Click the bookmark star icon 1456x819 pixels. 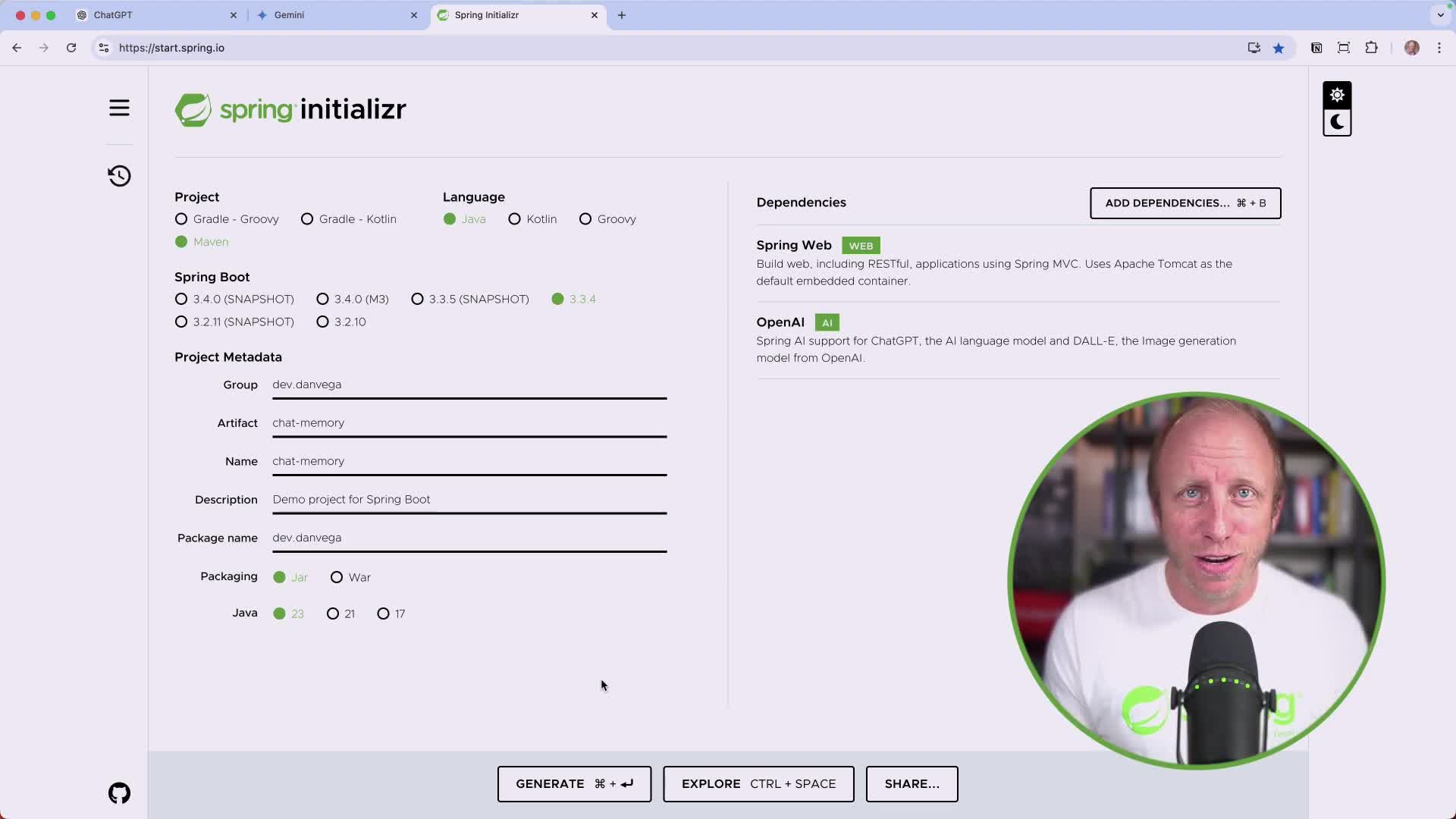(x=1279, y=48)
